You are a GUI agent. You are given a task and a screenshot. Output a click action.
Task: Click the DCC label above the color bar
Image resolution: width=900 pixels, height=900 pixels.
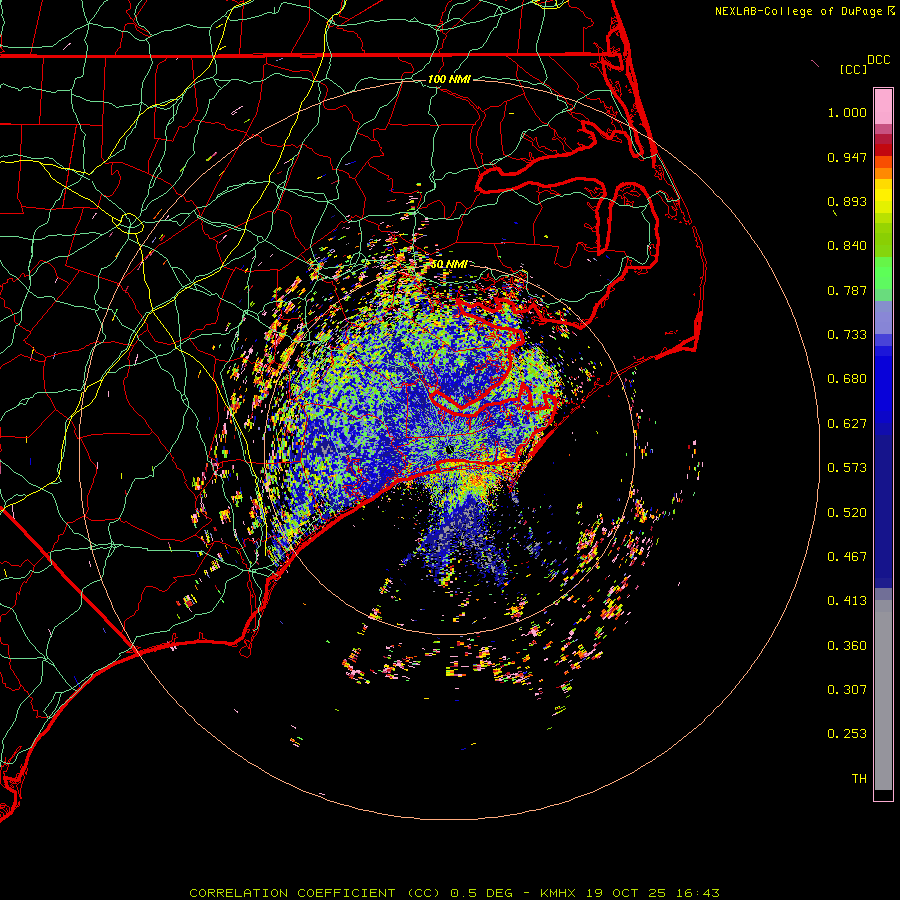click(879, 60)
